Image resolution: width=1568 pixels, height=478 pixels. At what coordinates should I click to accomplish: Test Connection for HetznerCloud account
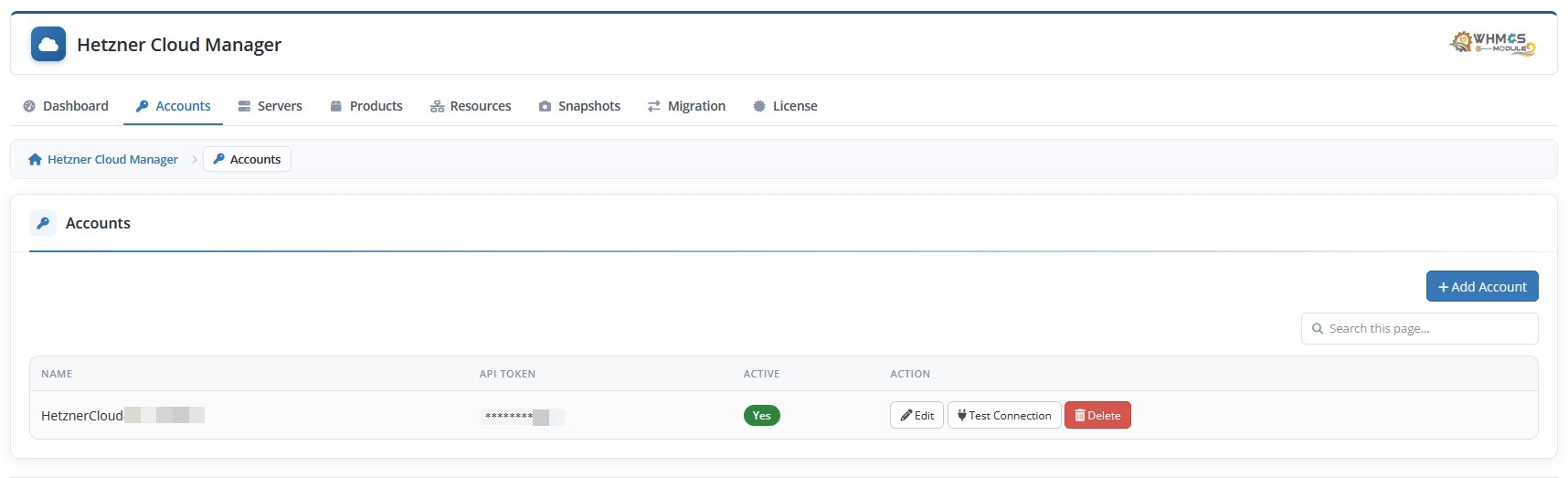point(1004,415)
